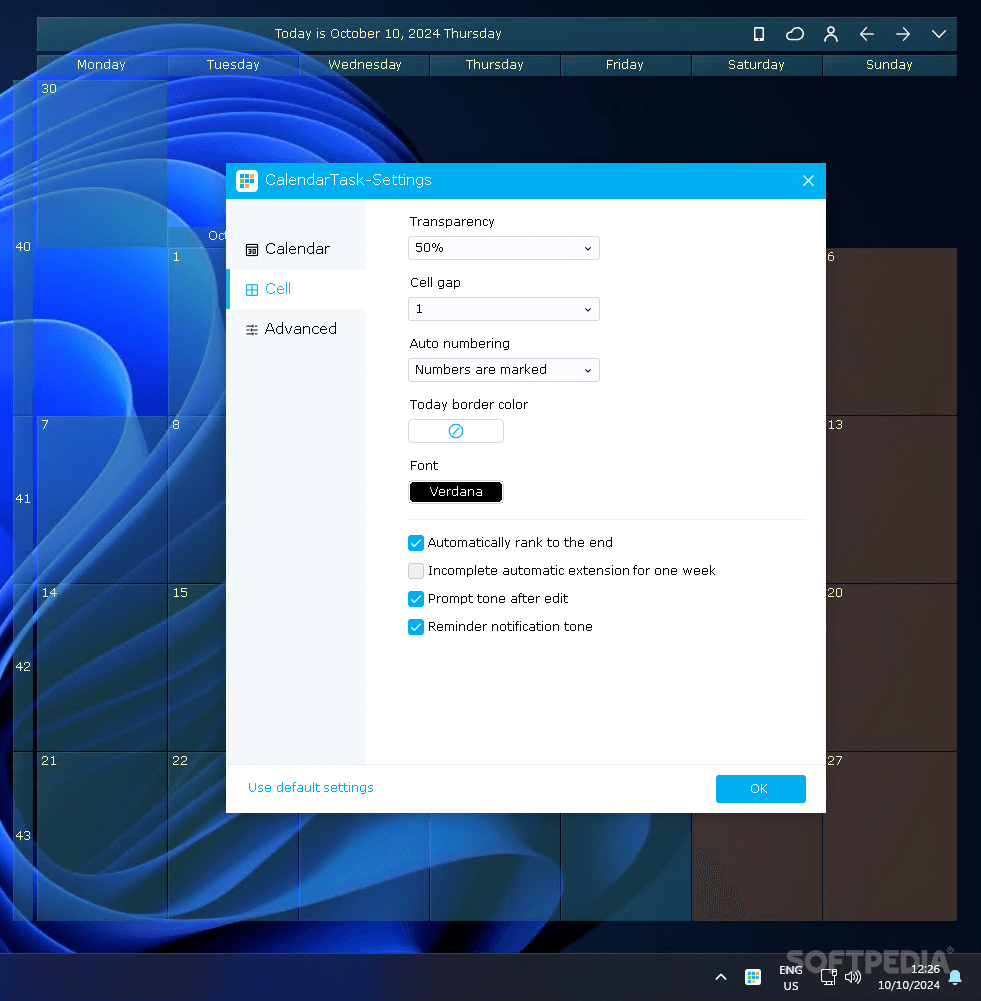Switch to the Advanced settings tab
Image resolution: width=981 pixels, height=1001 pixels.
pyautogui.click(x=300, y=328)
